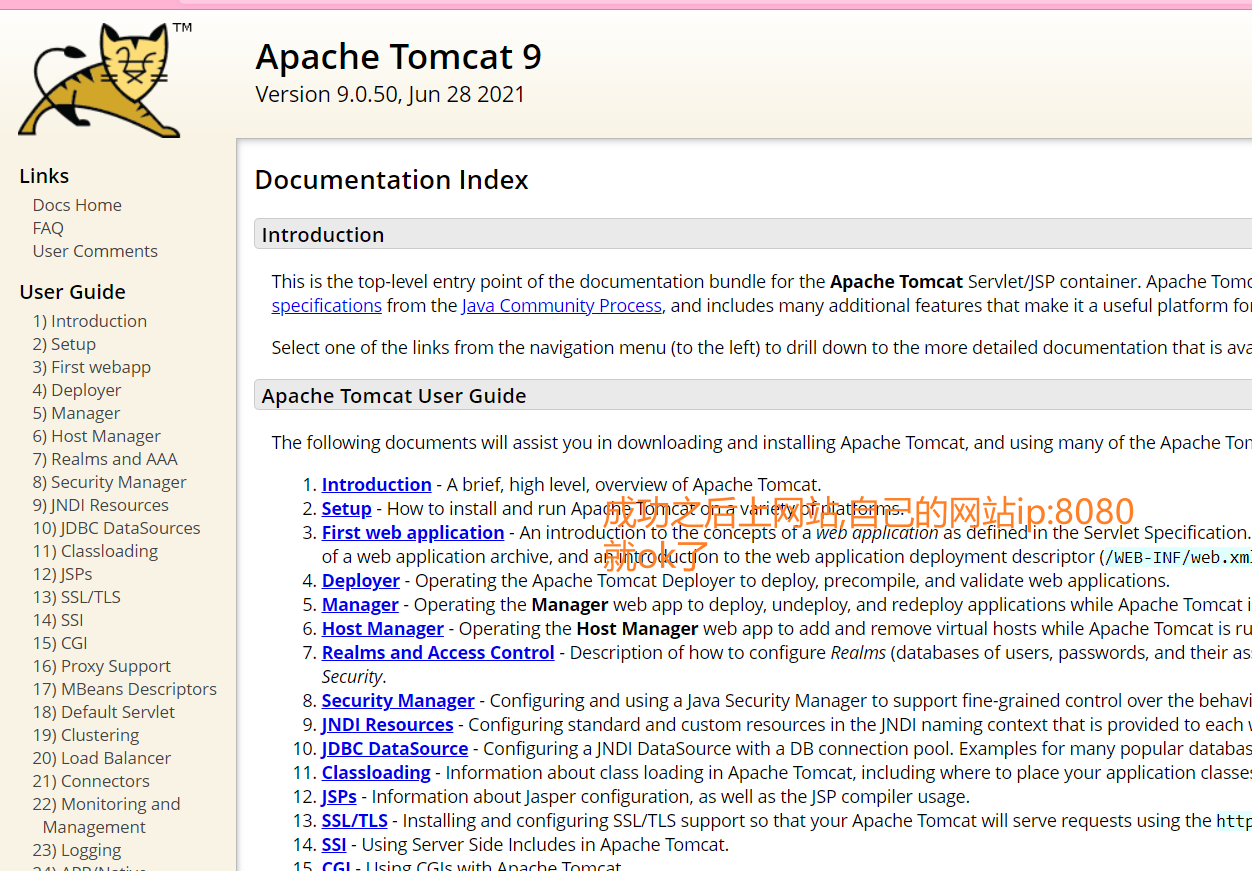Go to '6) Host Manager' in sidebar

(x=97, y=436)
